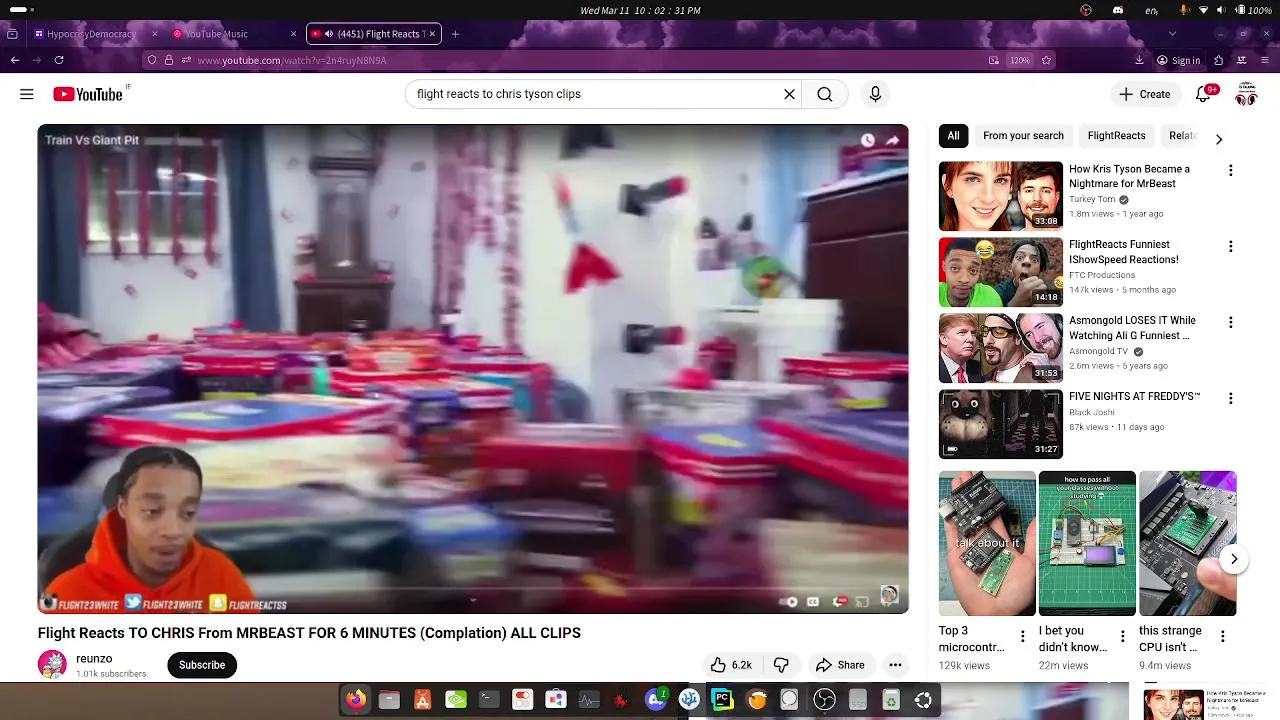The image size is (1280, 720).
Task: Open browser downloads panel
Action: click(1139, 60)
